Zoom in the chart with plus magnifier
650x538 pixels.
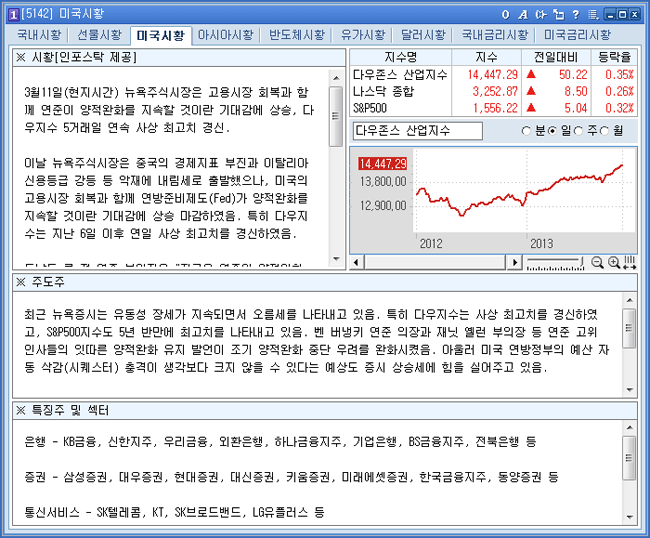pos(613,262)
